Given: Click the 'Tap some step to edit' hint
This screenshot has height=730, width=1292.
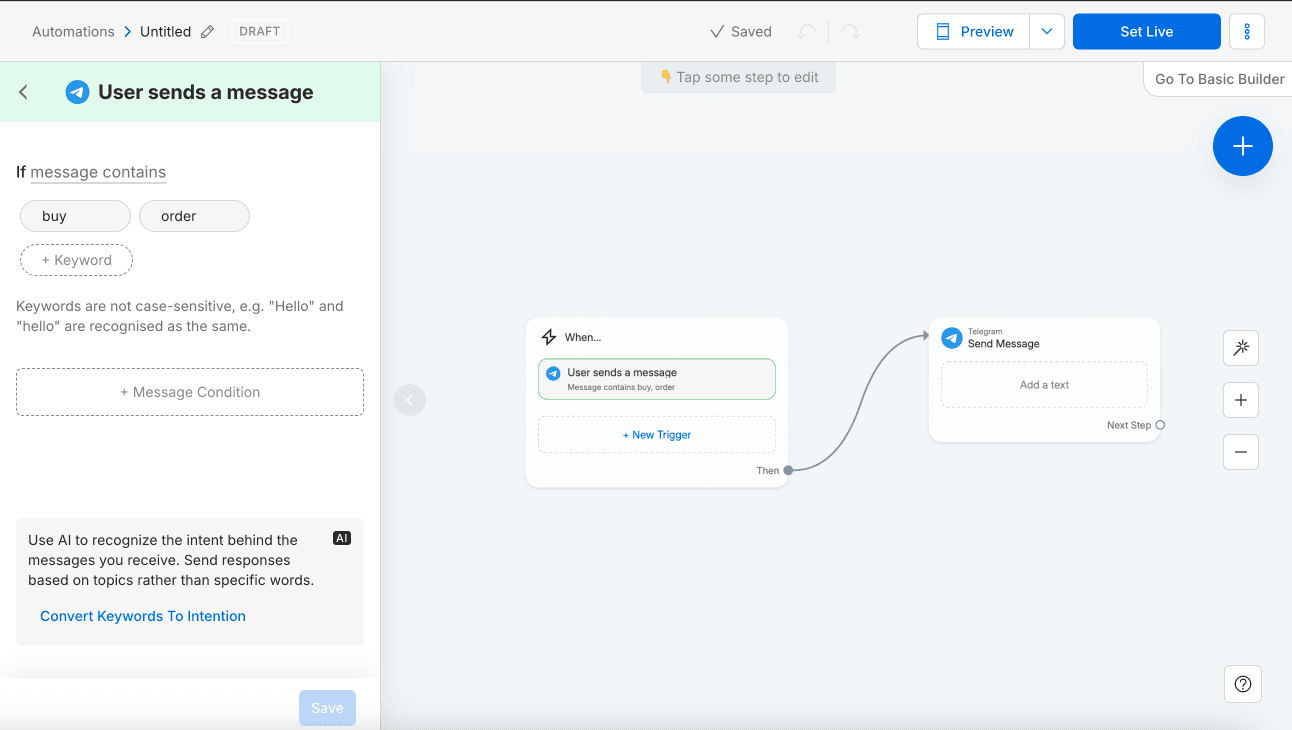Looking at the screenshot, I should point(739,77).
